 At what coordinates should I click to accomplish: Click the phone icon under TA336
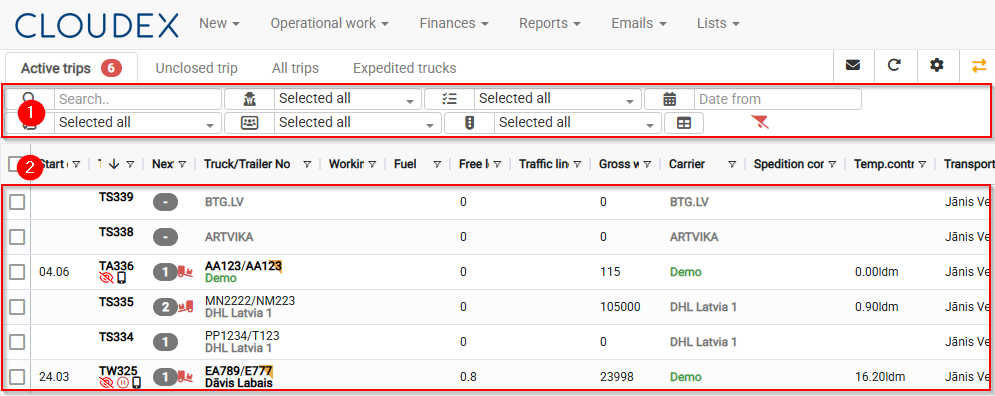pos(122,277)
